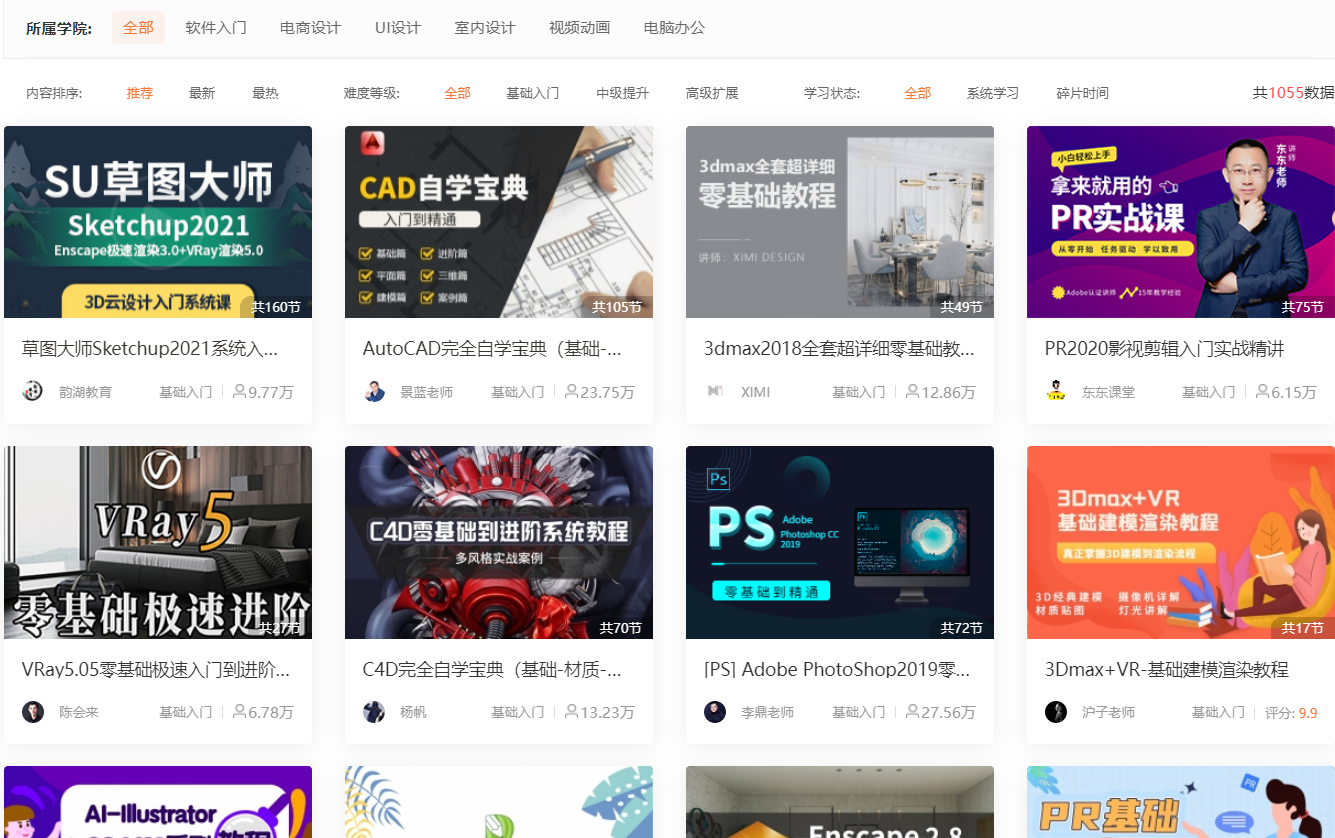Click the 共105节 lesson count badge
This screenshot has width=1335, height=838.
click(617, 307)
